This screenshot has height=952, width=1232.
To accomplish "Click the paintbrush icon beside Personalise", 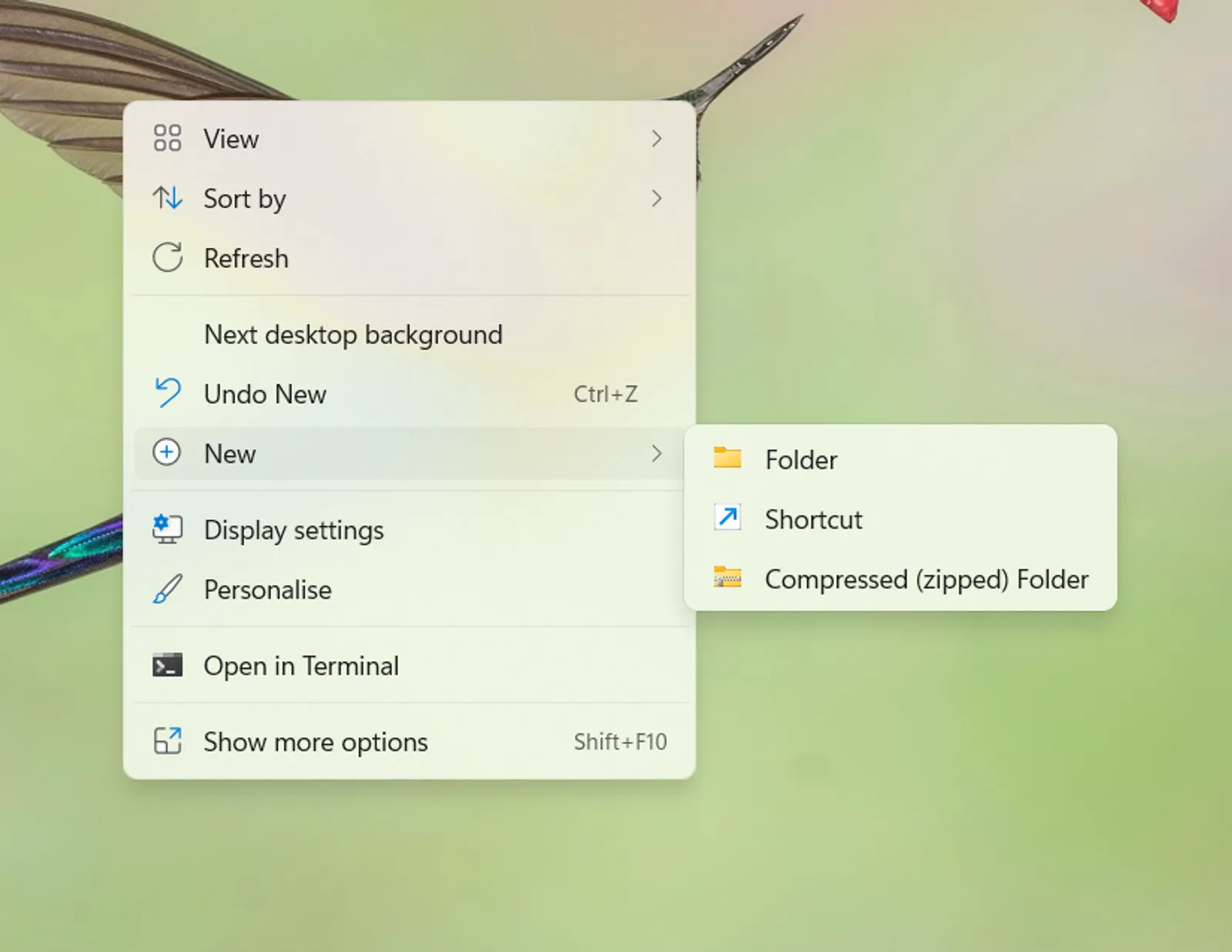I will pyautogui.click(x=166, y=590).
